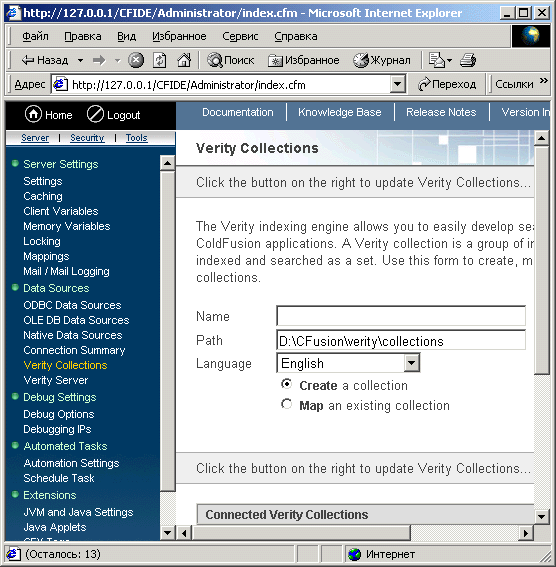Open the Back button history dropdown arrow

[x=80, y=60]
